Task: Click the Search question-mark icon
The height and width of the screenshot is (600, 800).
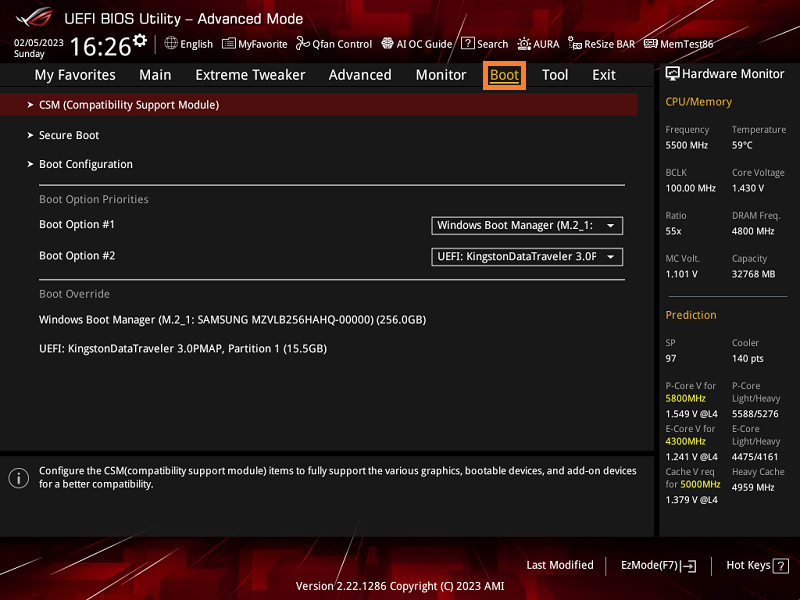Action: tap(467, 43)
